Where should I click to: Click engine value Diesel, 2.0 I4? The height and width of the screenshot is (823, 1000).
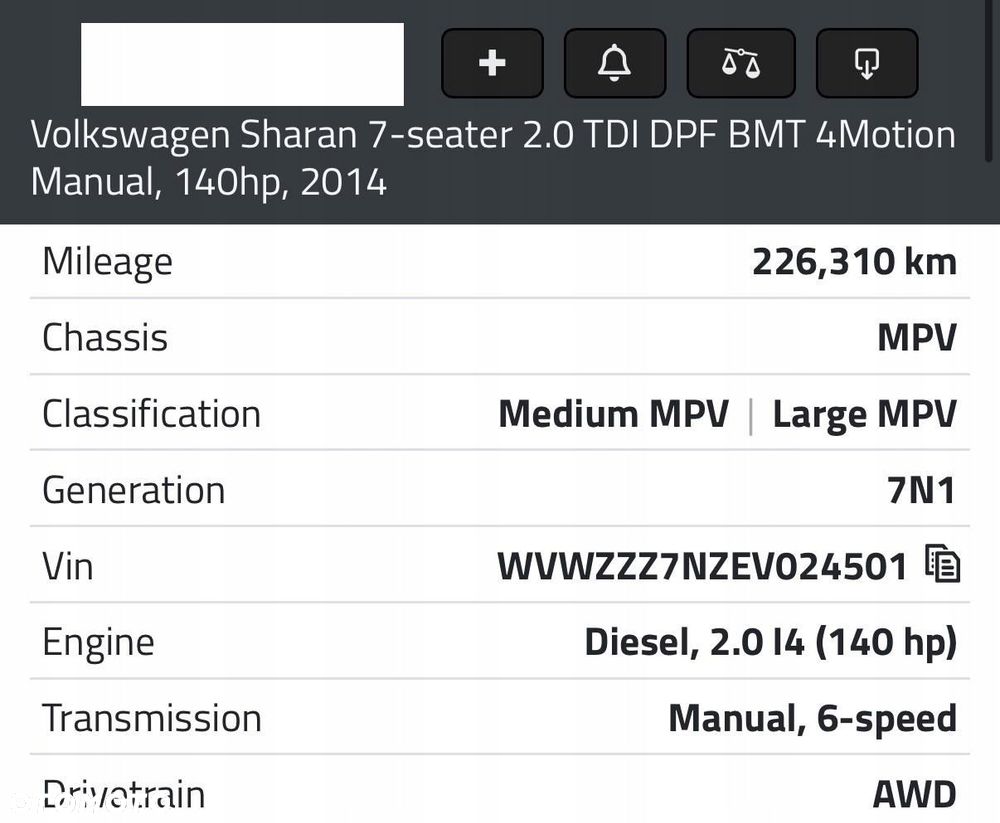click(771, 642)
